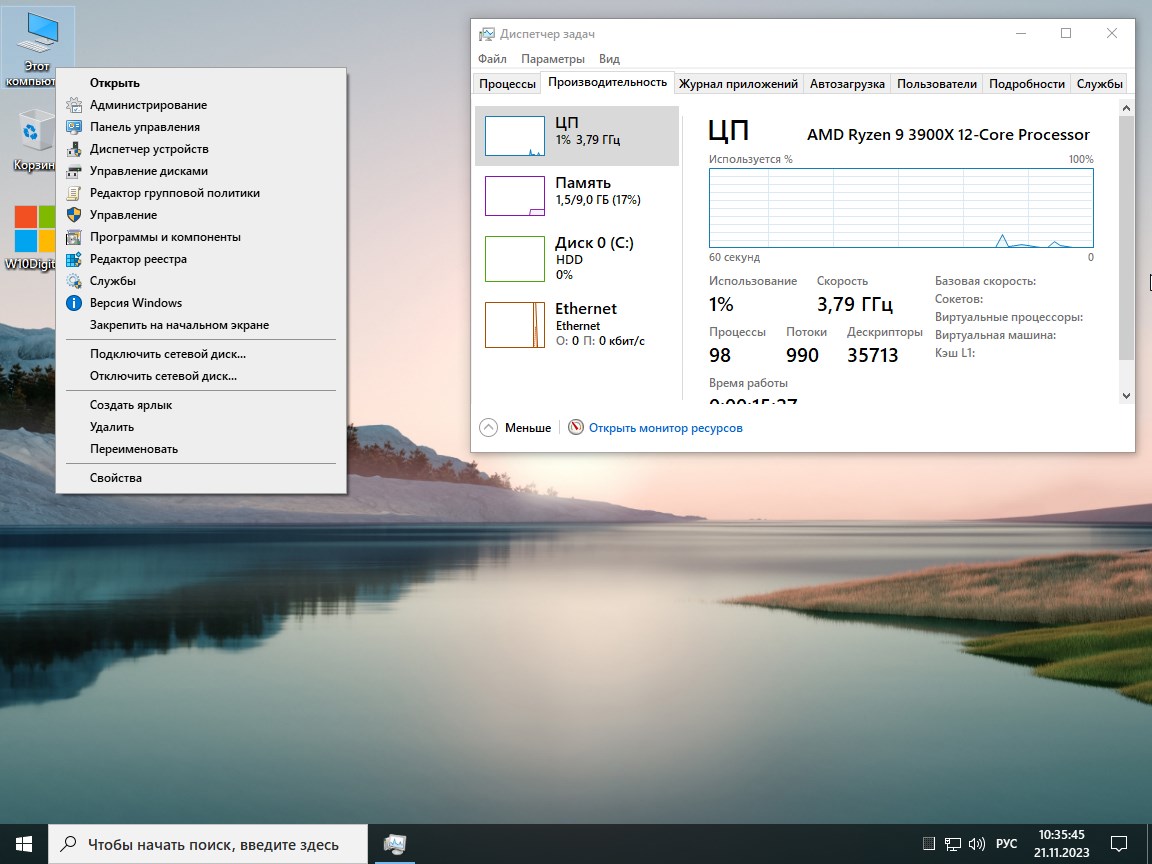Click the Resource Monitor gauge icon

(x=576, y=428)
